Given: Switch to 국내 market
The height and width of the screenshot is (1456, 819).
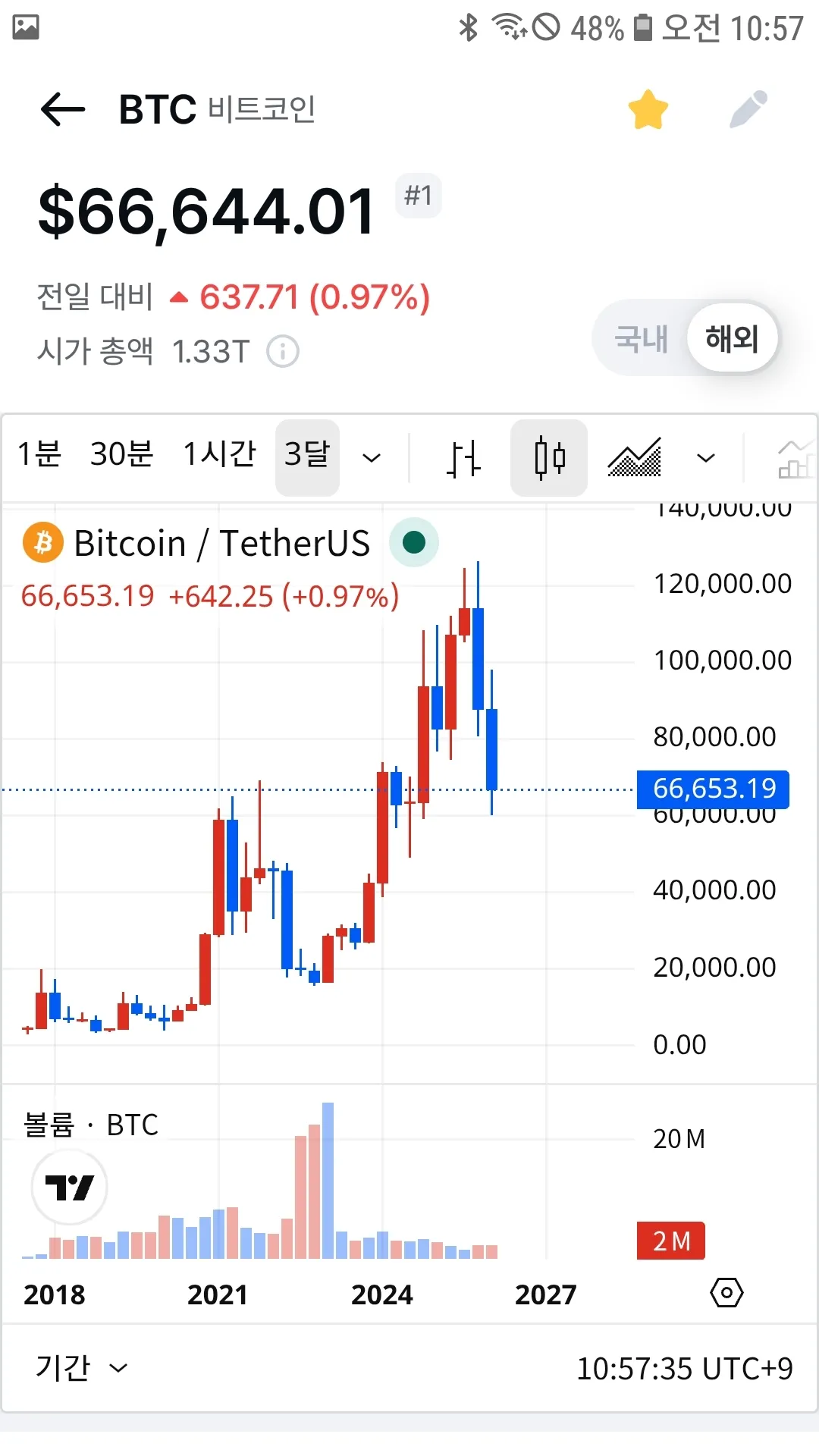Looking at the screenshot, I should click(x=642, y=338).
